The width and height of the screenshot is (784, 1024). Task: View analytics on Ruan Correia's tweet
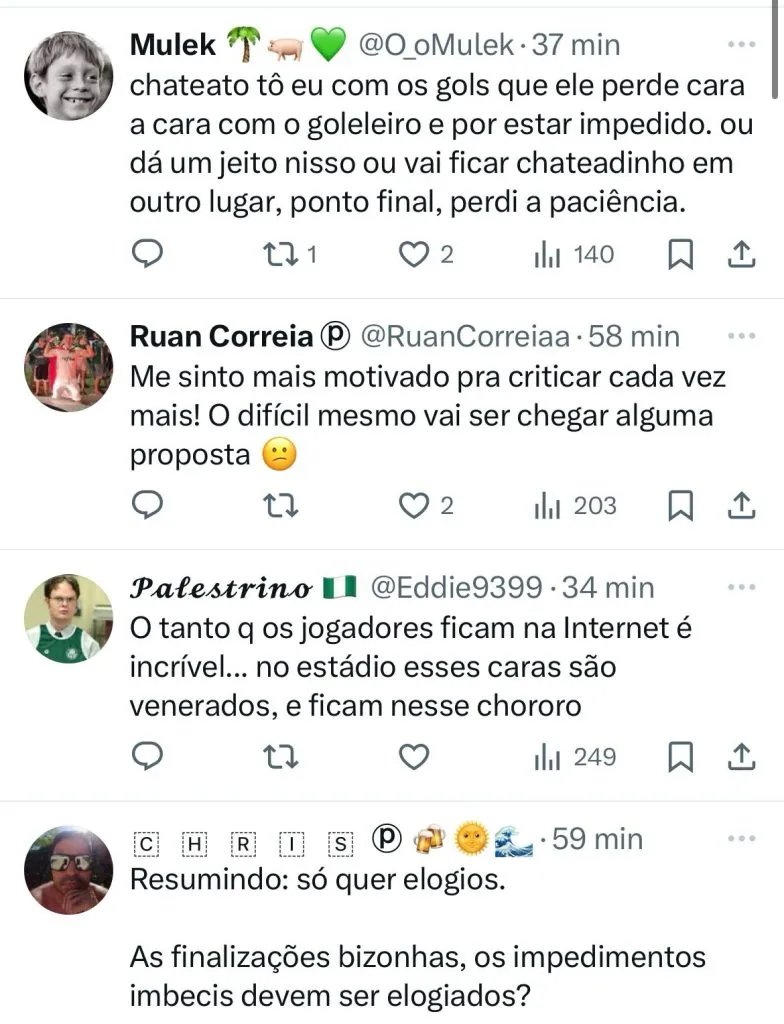tap(575, 507)
